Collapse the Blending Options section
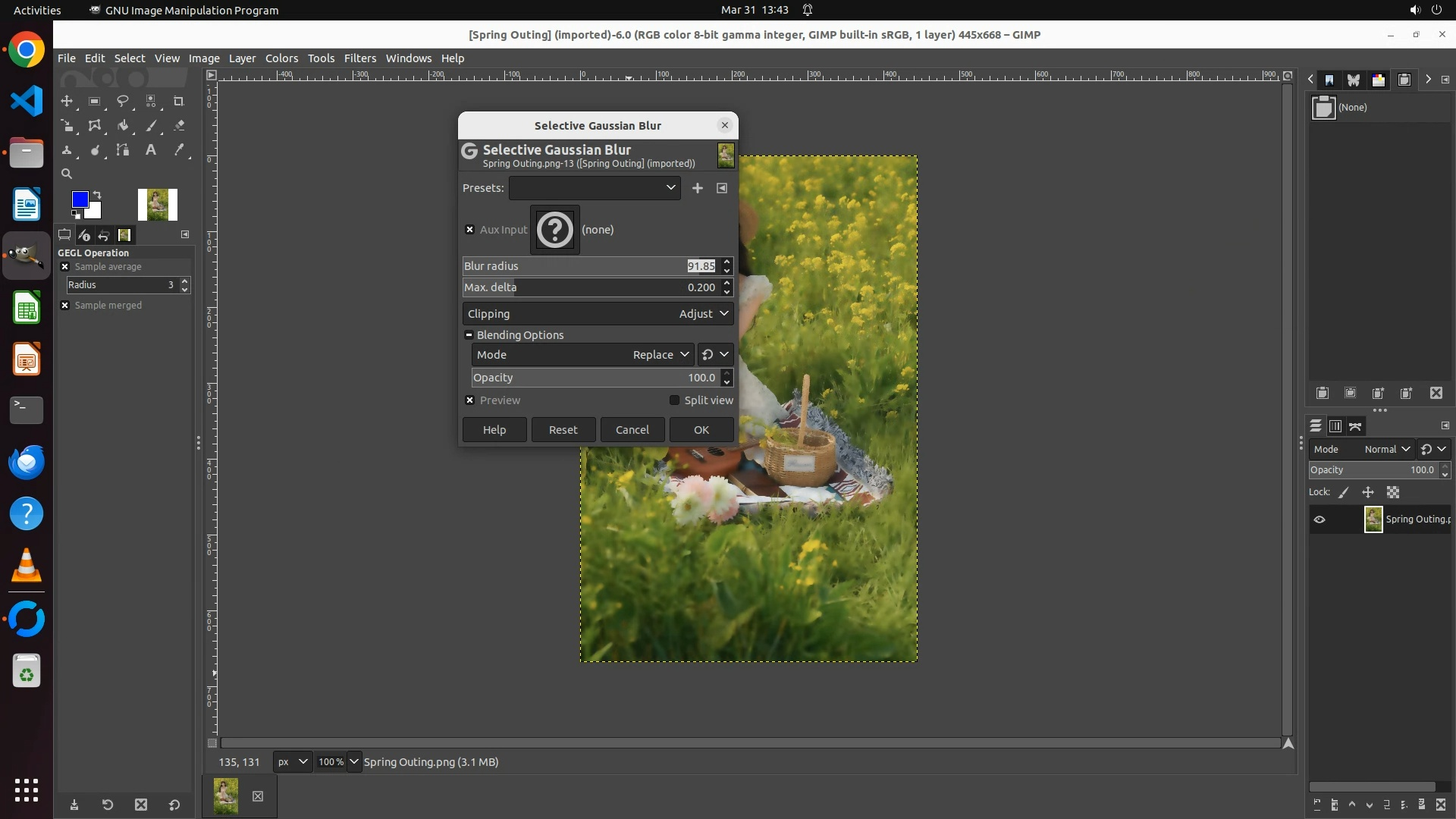 tap(469, 335)
